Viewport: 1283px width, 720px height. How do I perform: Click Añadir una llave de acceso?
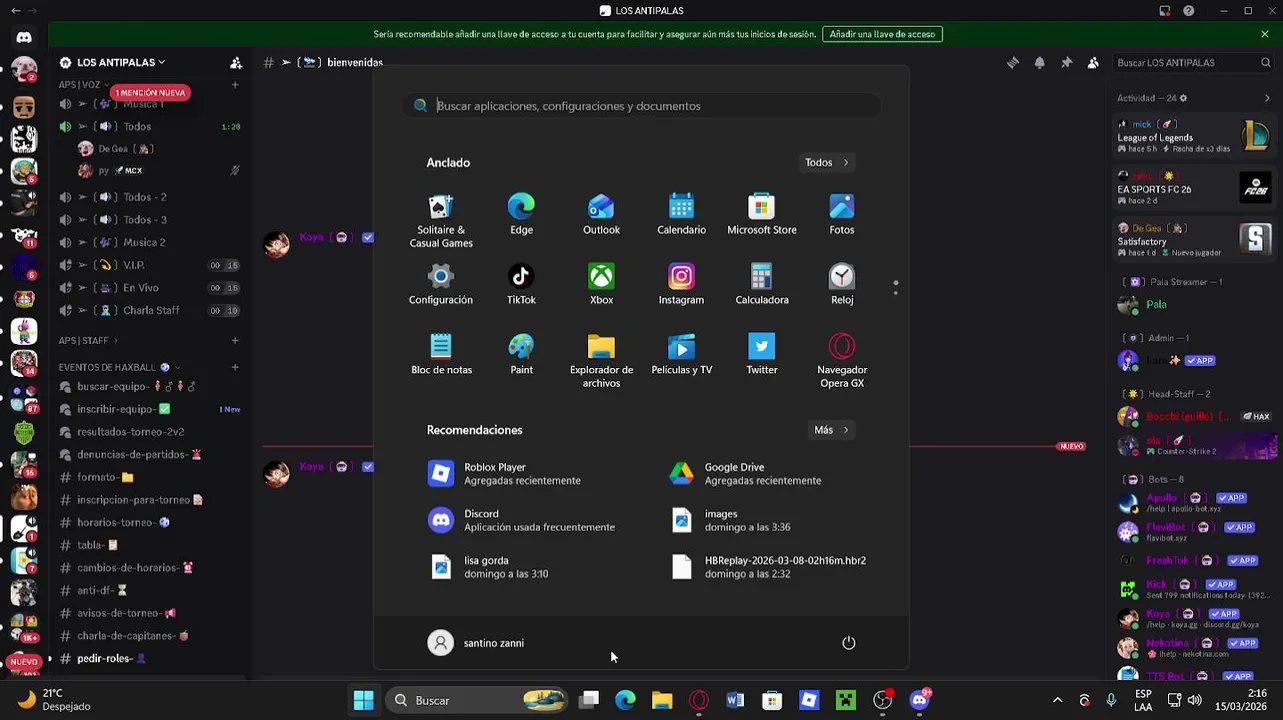882,34
